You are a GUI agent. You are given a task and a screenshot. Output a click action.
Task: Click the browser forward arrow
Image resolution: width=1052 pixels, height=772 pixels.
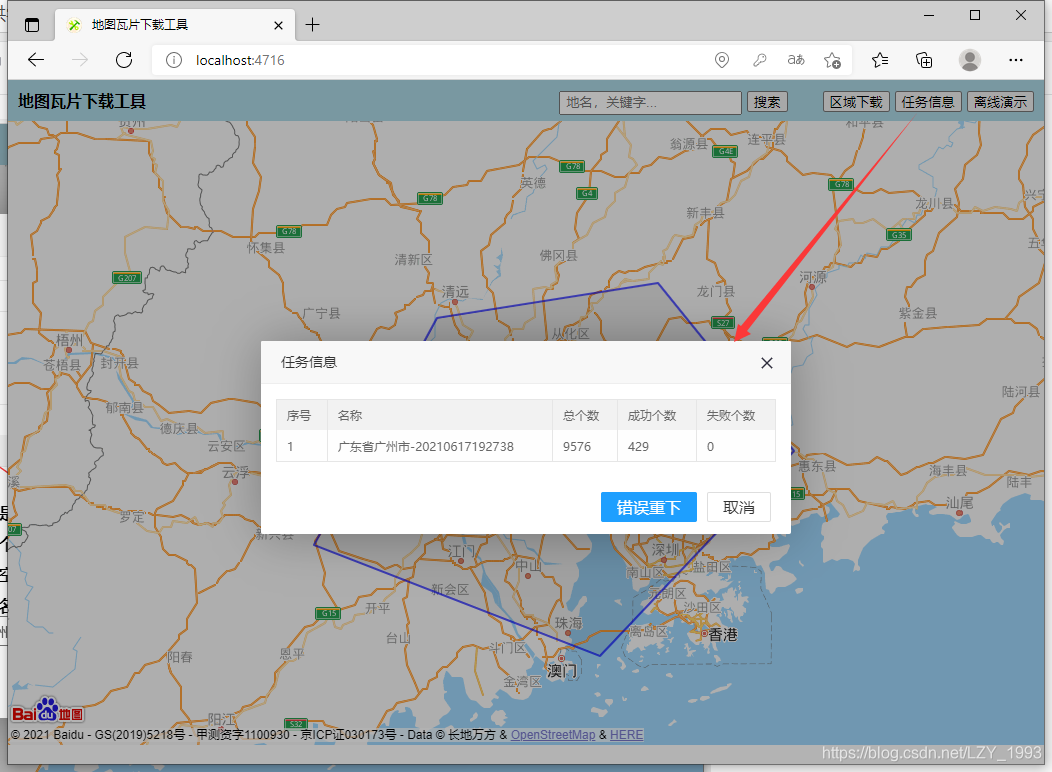click(80, 60)
